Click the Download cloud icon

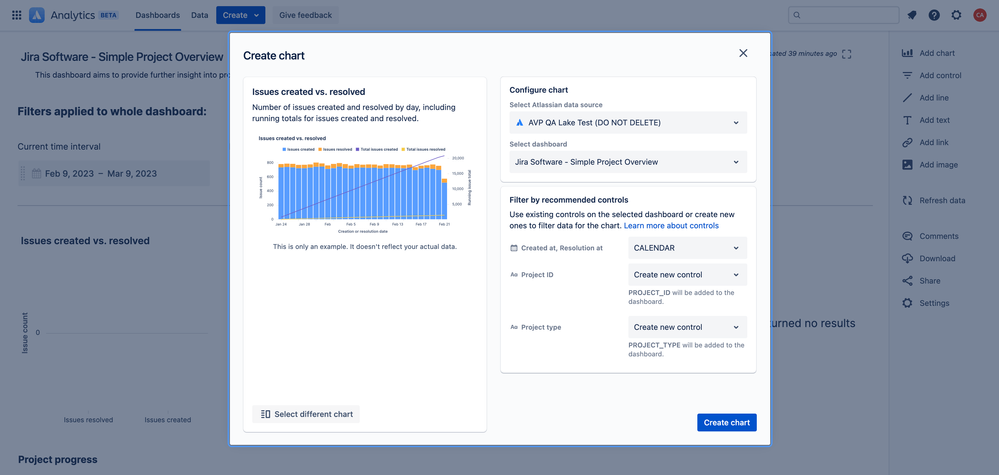pos(908,259)
